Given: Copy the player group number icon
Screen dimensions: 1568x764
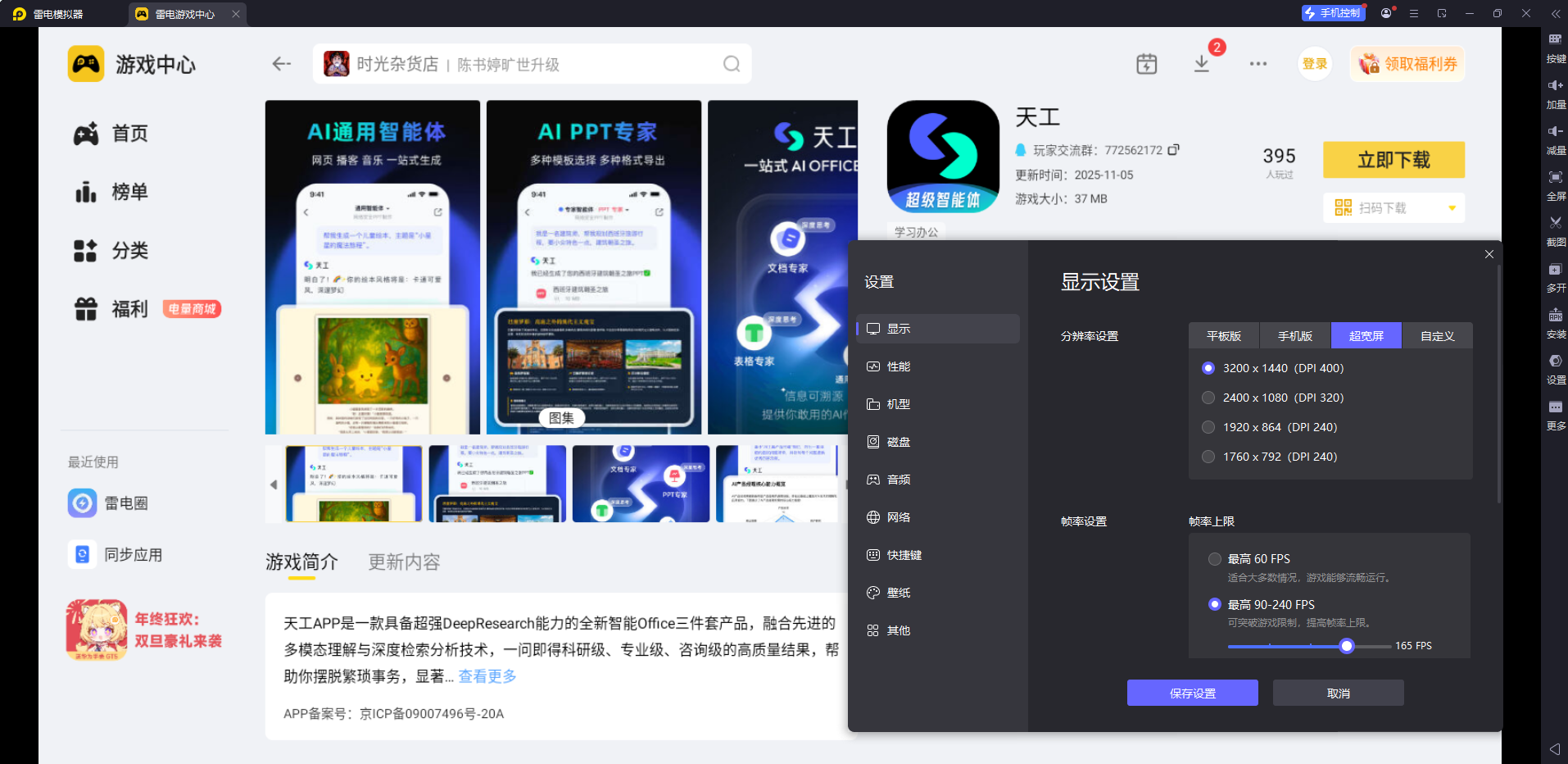Looking at the screenshot, I should pyautogui.click(x=1173, y=150).
